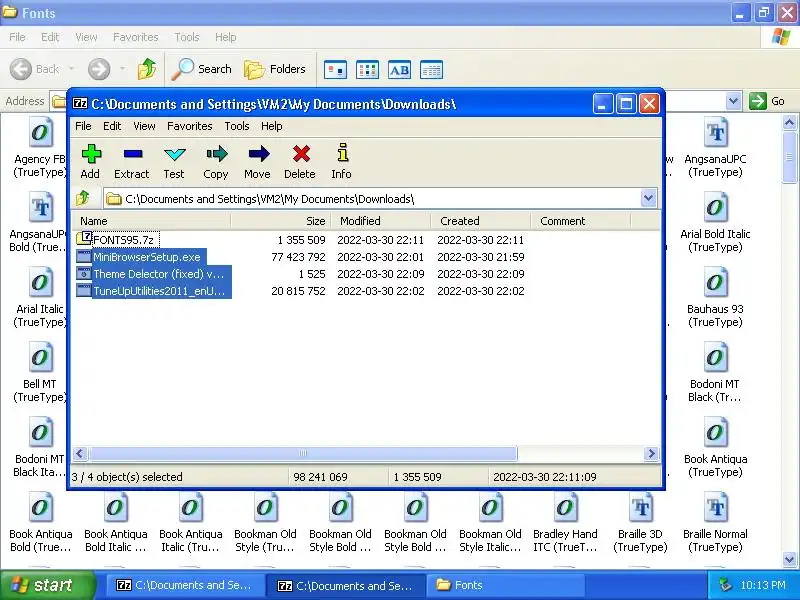The height and width of the screenshot is (600, 800).
Task: Select the FONTS95.7z archive
Action: coord(123,240)
